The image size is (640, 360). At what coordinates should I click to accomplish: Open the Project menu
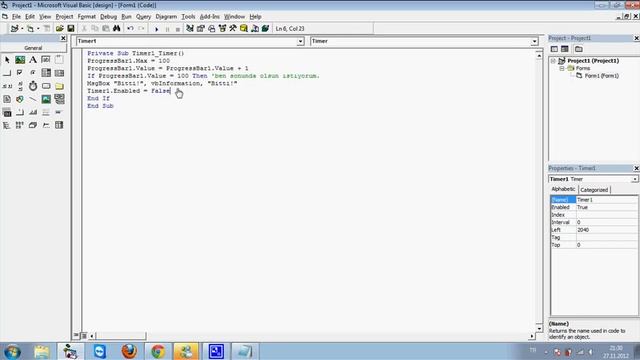point(64,17)
